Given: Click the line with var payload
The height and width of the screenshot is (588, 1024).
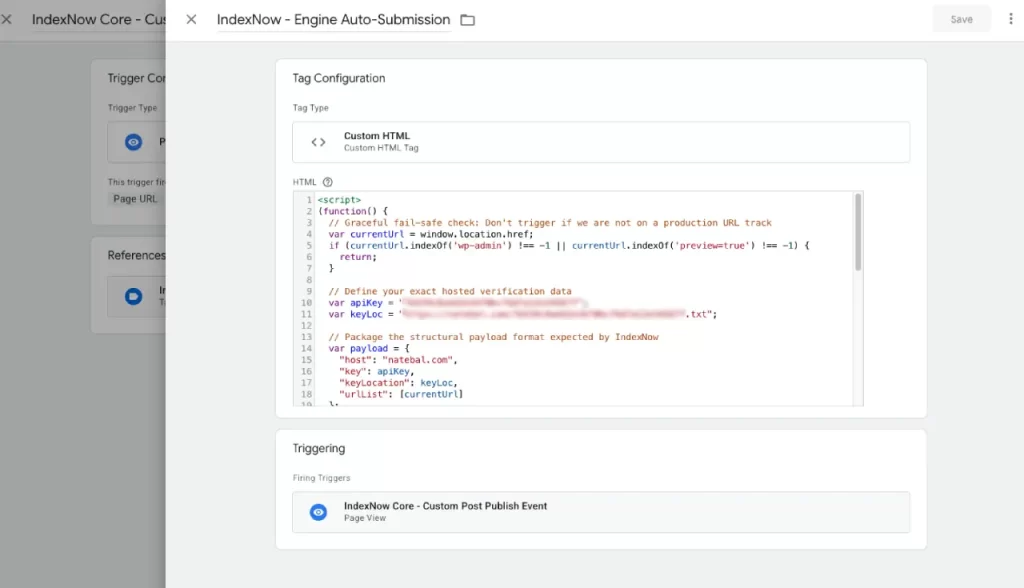Looking at the screenshot, I should (368, 348).
